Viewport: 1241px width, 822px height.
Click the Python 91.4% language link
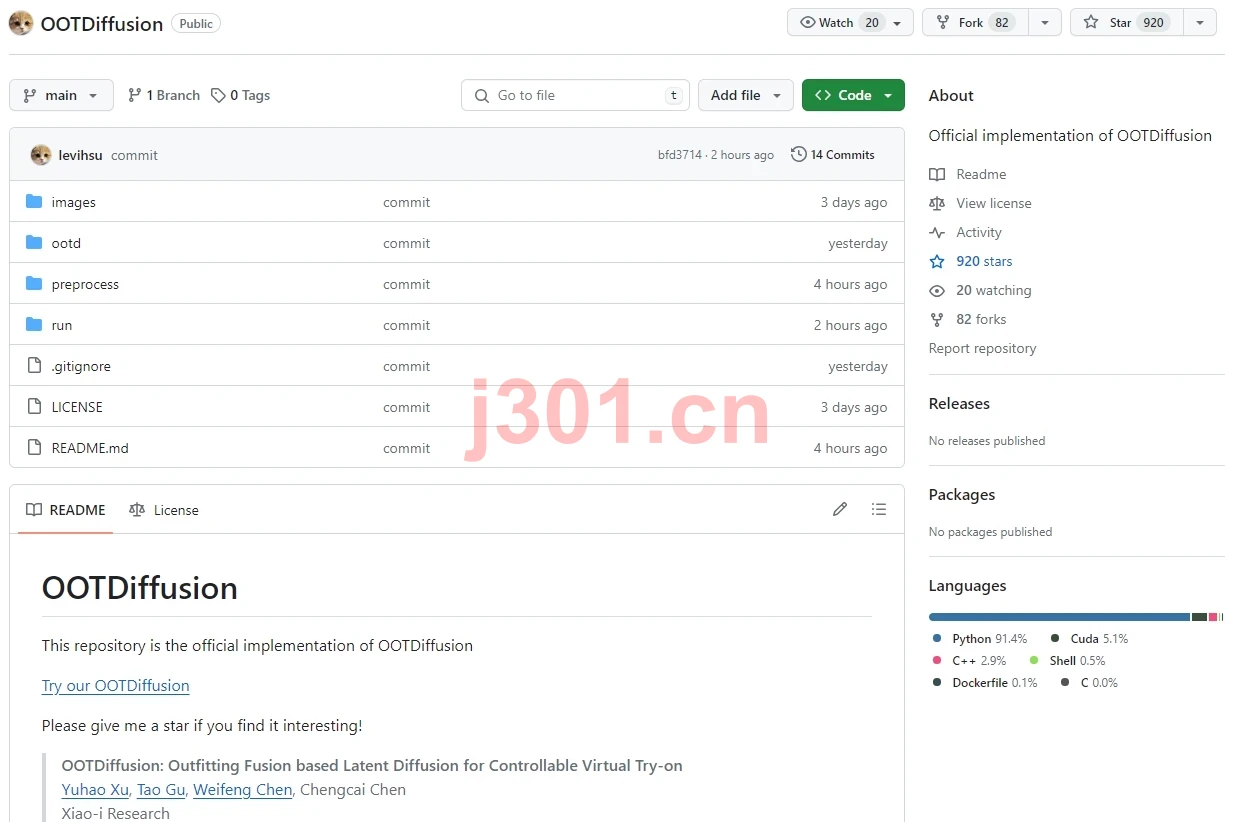pyautogui.click(x=980, y=639)
